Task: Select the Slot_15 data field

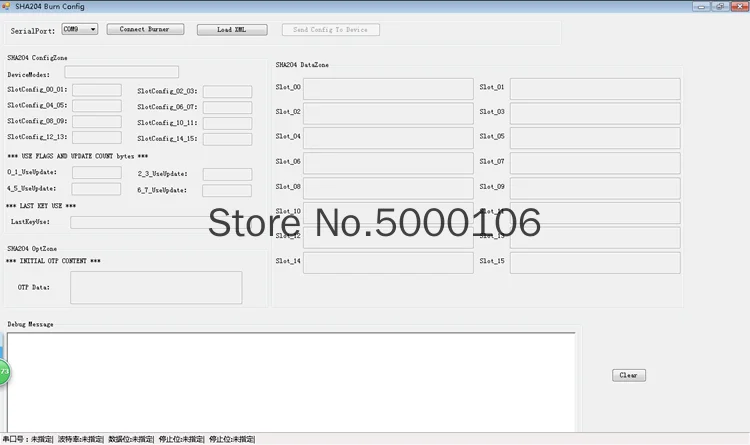Action: 595,263
